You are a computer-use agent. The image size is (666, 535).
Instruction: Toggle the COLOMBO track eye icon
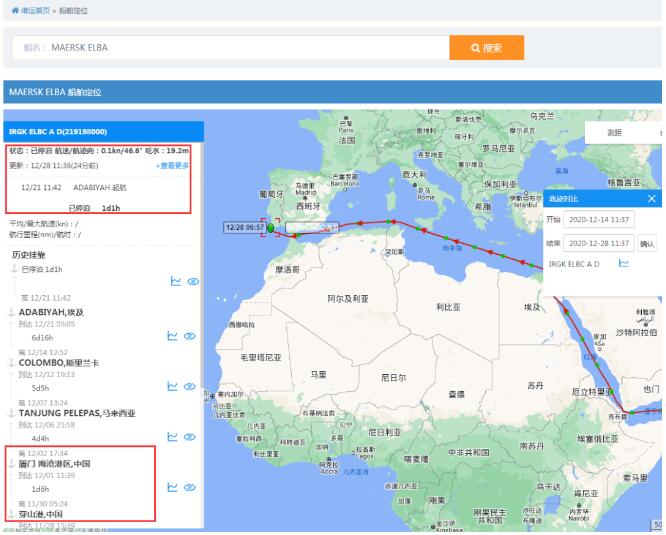click(x=189, y=387)
